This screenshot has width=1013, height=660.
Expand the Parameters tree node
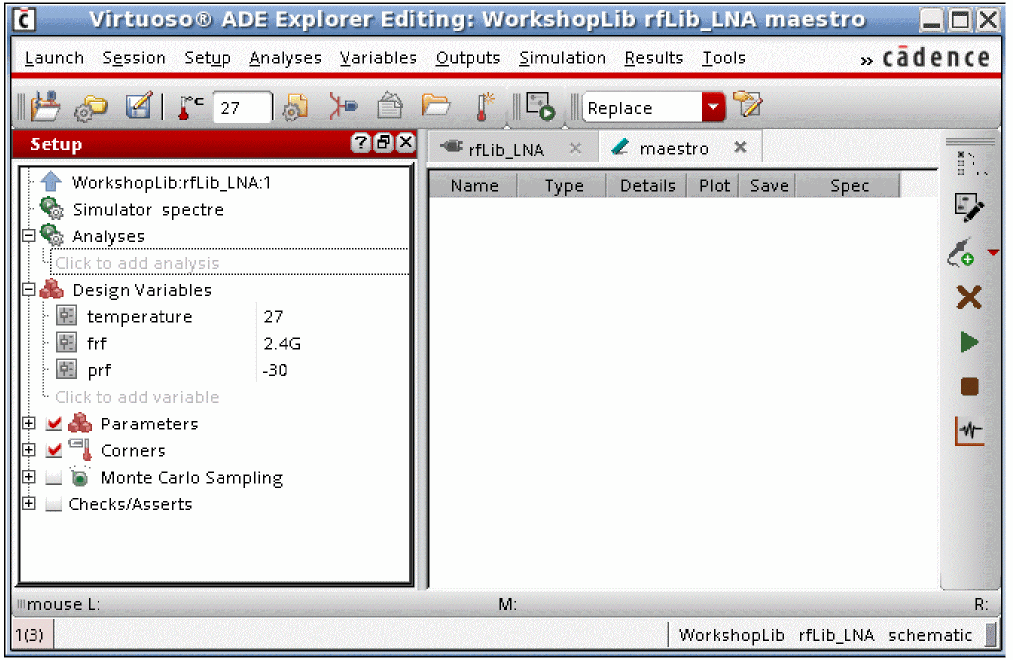click(28, 424)
